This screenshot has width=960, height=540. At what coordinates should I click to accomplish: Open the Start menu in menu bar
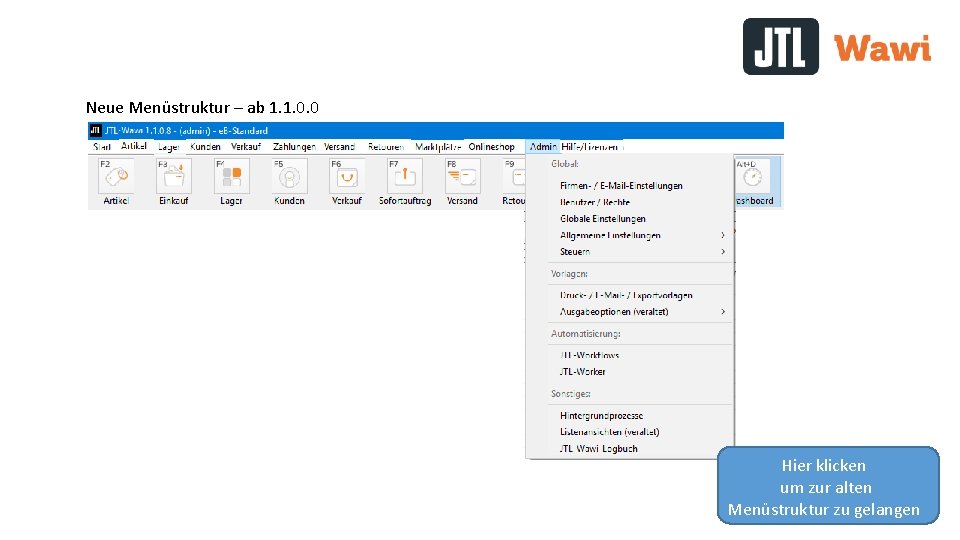[x=102, y=147]
